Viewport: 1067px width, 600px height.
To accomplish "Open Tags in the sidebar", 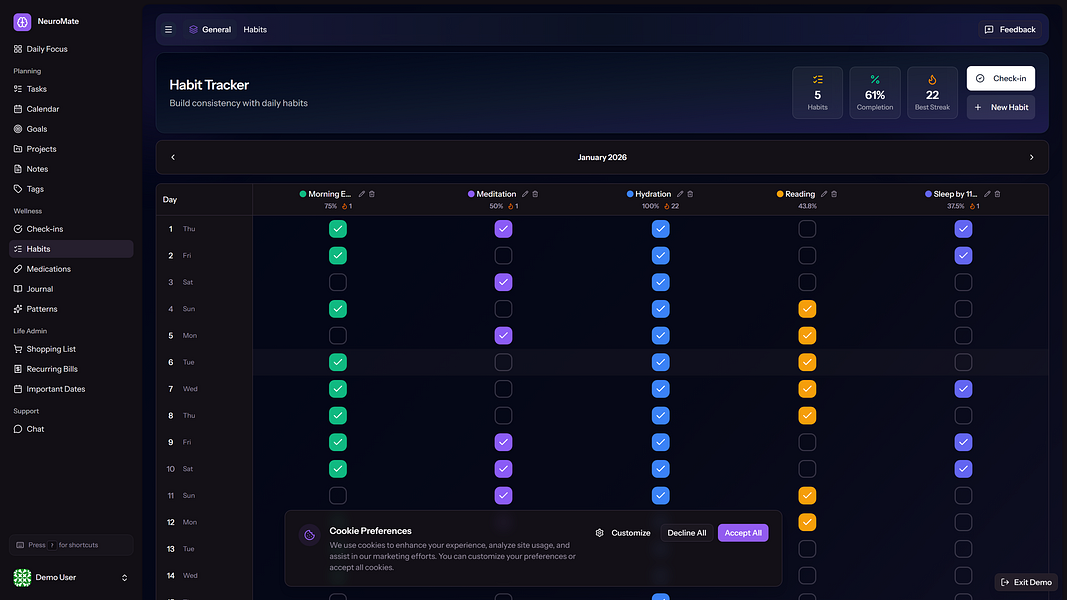I will (x=71, y=189).
